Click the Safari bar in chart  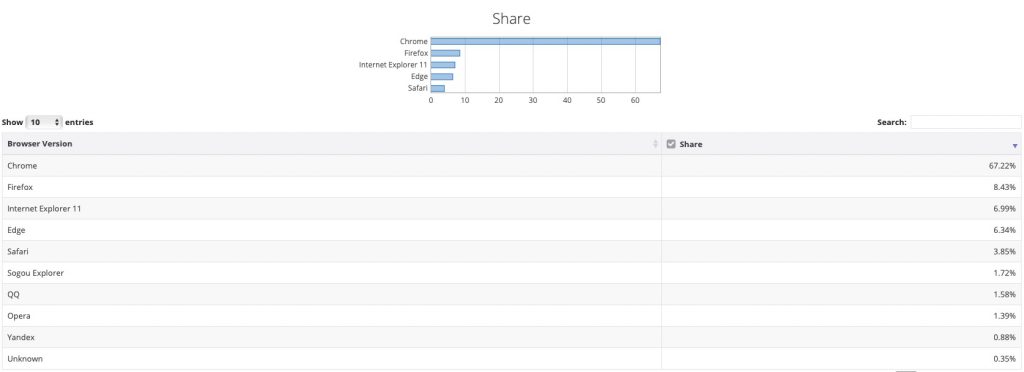(438, 88)
